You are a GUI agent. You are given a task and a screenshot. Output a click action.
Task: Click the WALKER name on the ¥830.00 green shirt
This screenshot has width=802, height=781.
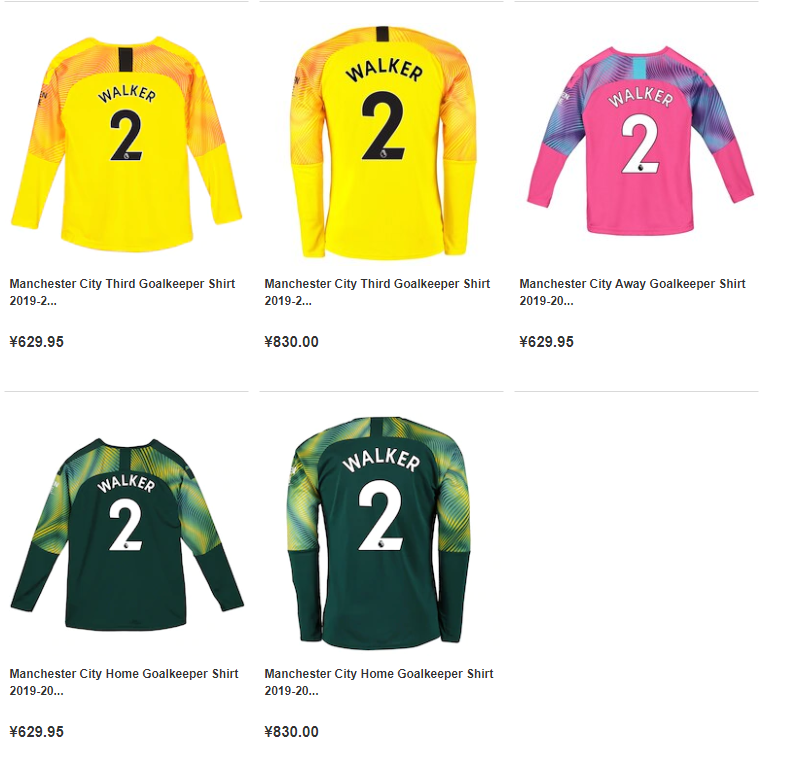[382, 460]
